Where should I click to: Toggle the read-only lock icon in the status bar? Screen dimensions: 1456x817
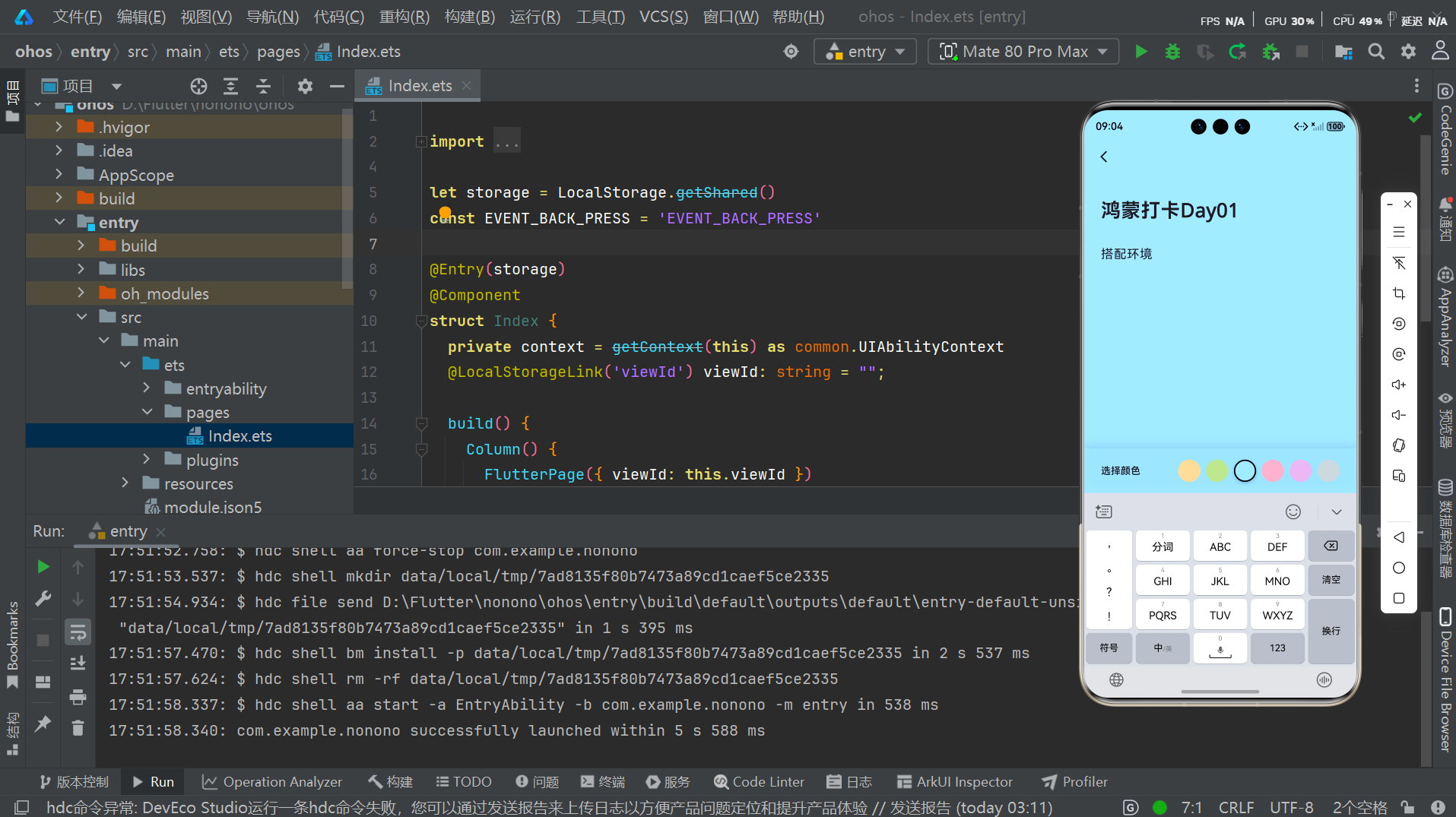1408,807
